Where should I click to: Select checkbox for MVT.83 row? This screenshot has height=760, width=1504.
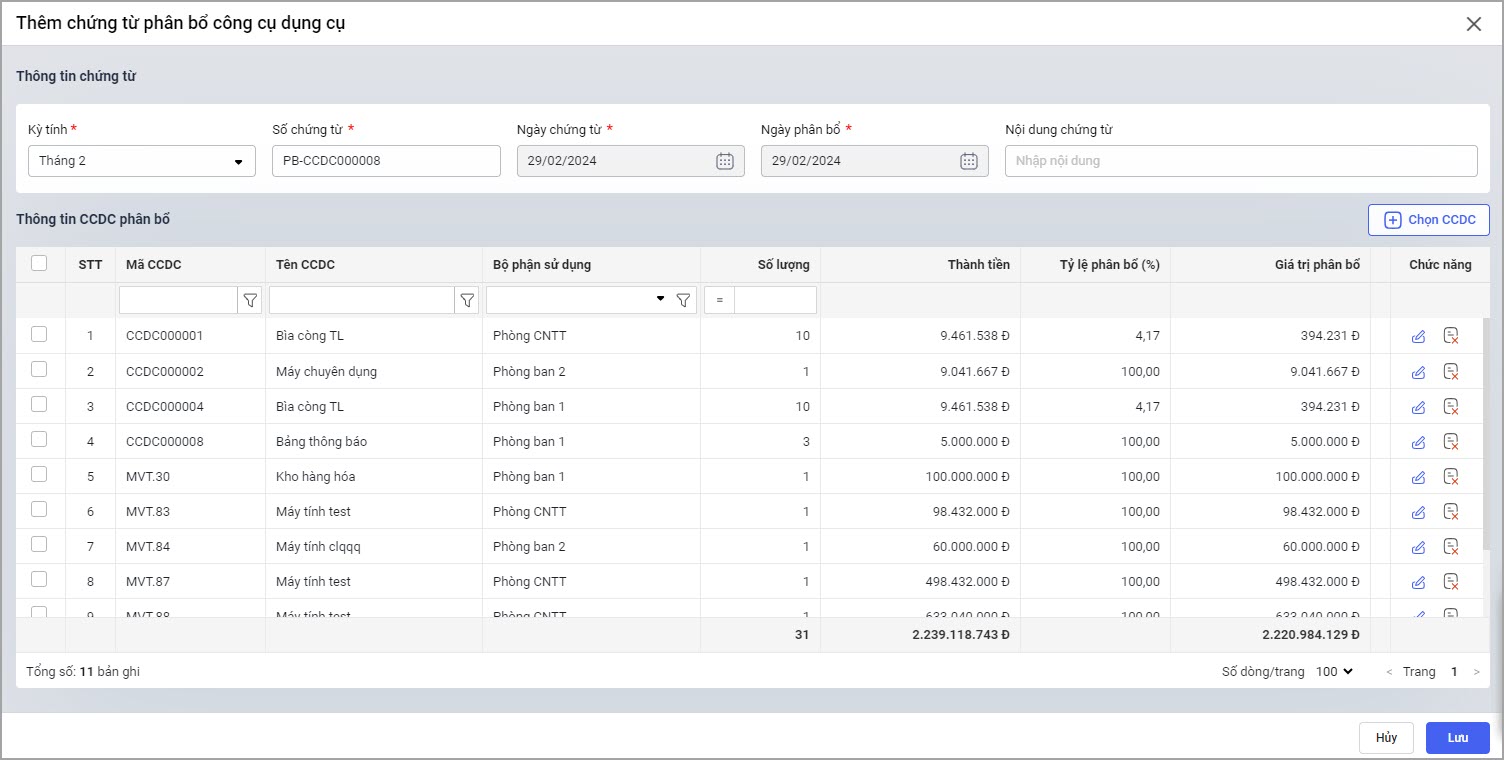(39, 510)
